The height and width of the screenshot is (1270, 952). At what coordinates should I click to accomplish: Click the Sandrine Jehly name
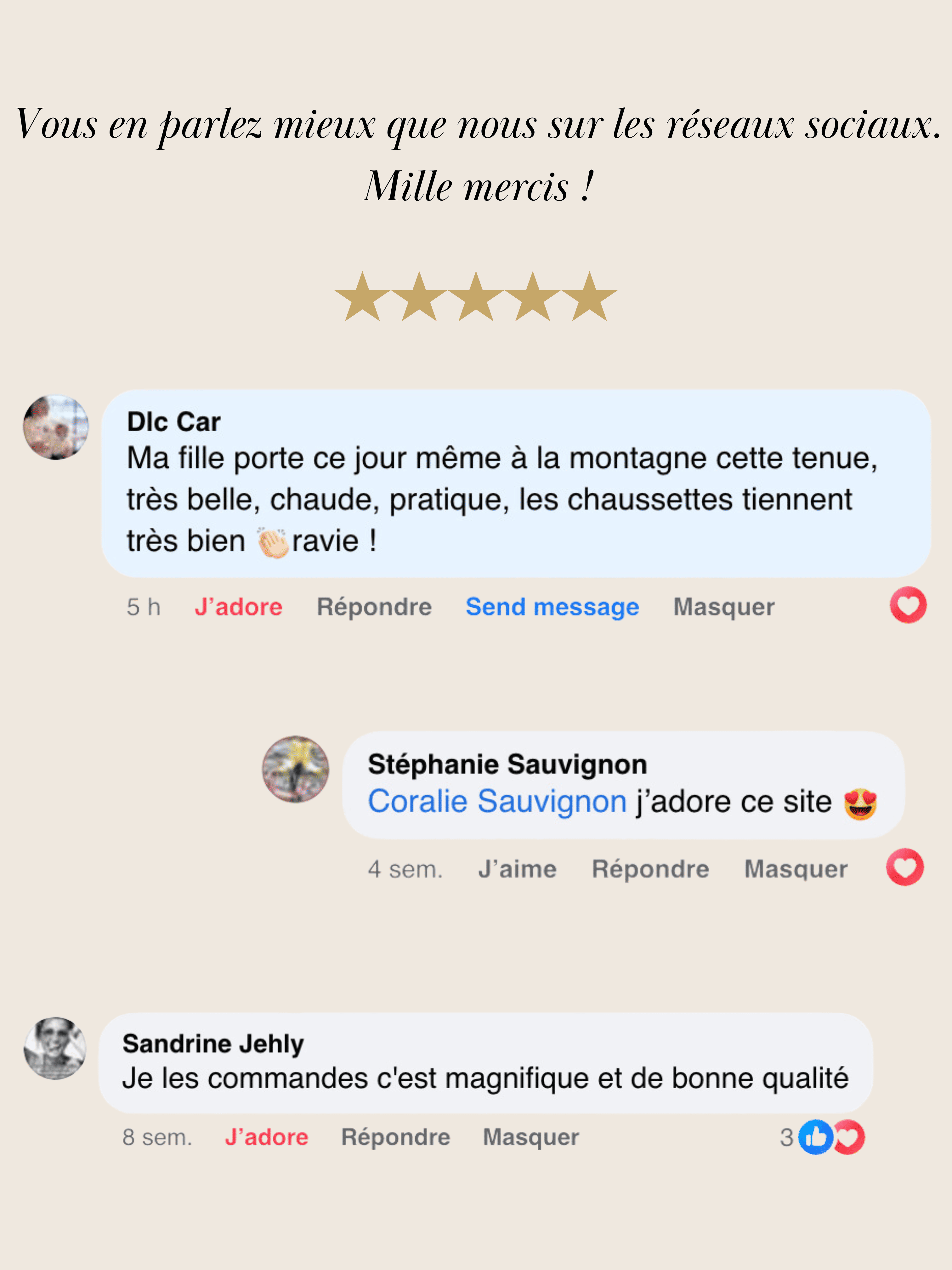pos(213,1043)
